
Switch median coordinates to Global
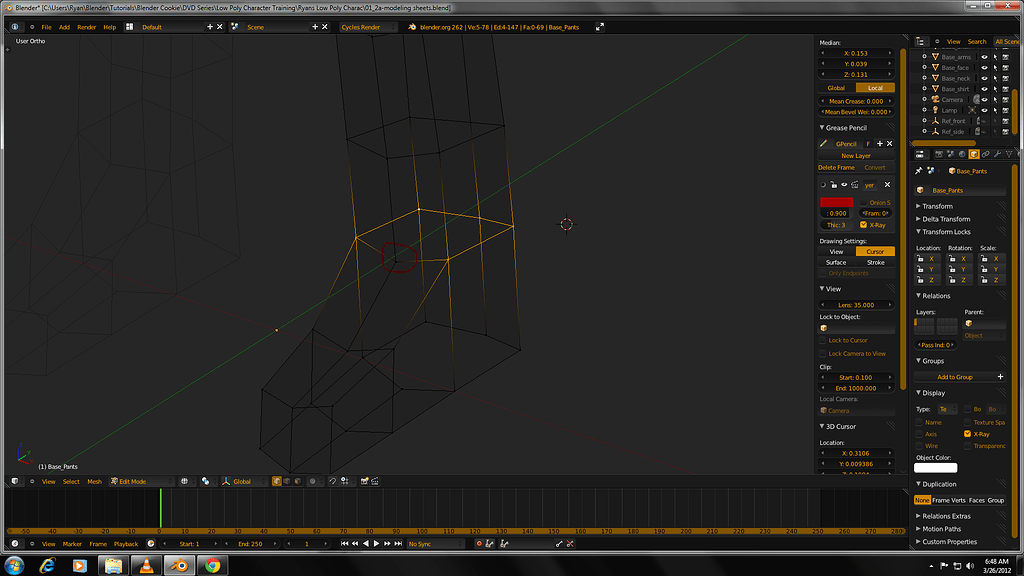pyautogui.click(x=837, y=88)
